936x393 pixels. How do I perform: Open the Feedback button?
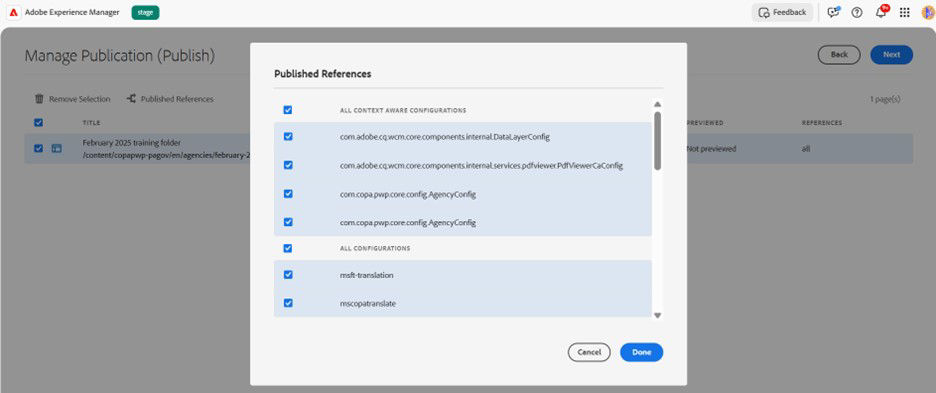tap(782, 13)
